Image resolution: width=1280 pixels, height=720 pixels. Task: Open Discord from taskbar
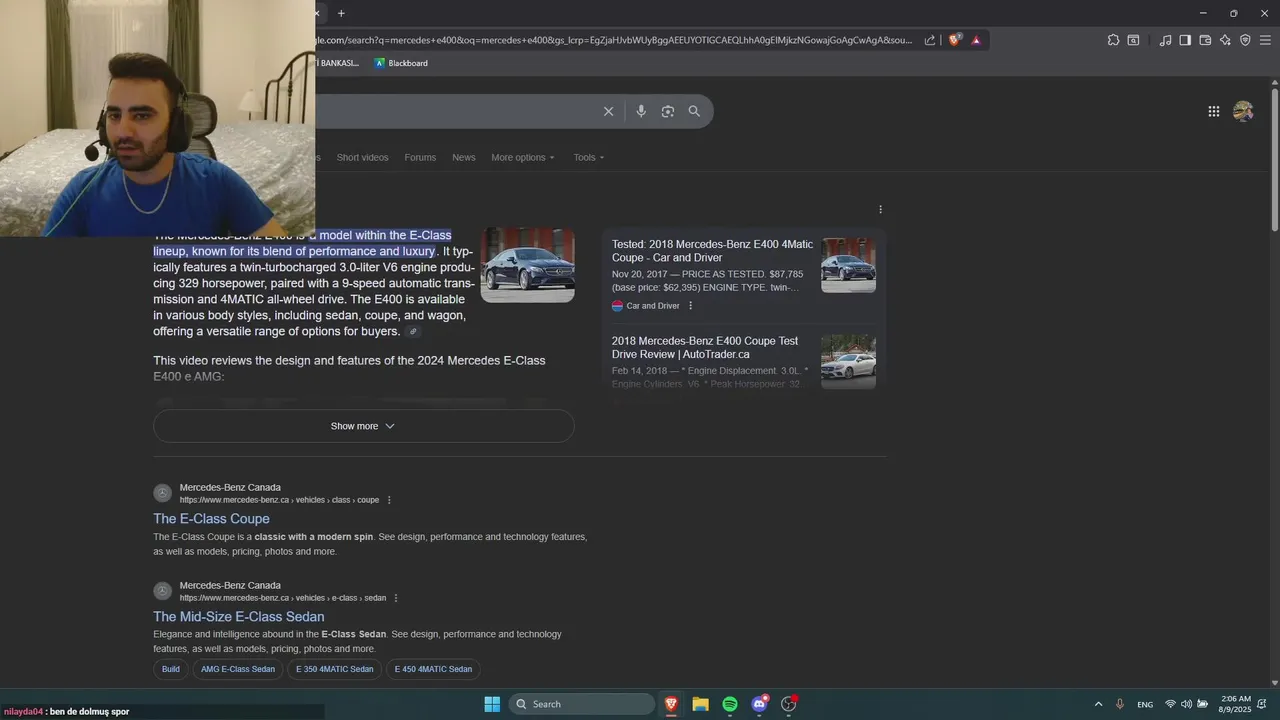759,704
